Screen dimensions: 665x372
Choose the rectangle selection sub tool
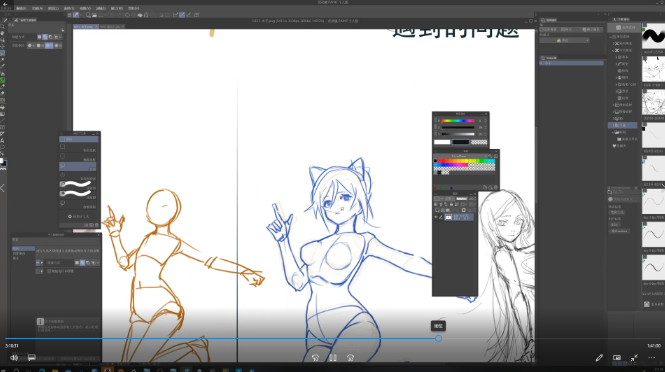pyautogui.click(x=78, y=147)
